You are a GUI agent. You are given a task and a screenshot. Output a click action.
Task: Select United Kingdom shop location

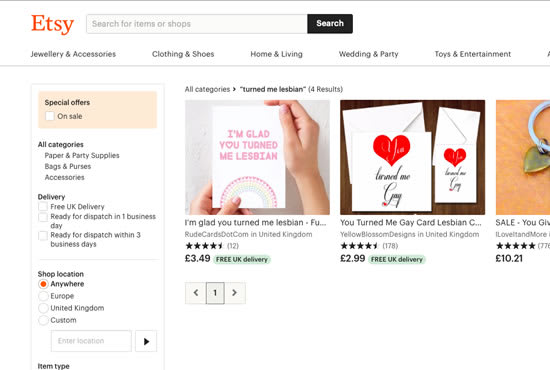coord(43,308)
